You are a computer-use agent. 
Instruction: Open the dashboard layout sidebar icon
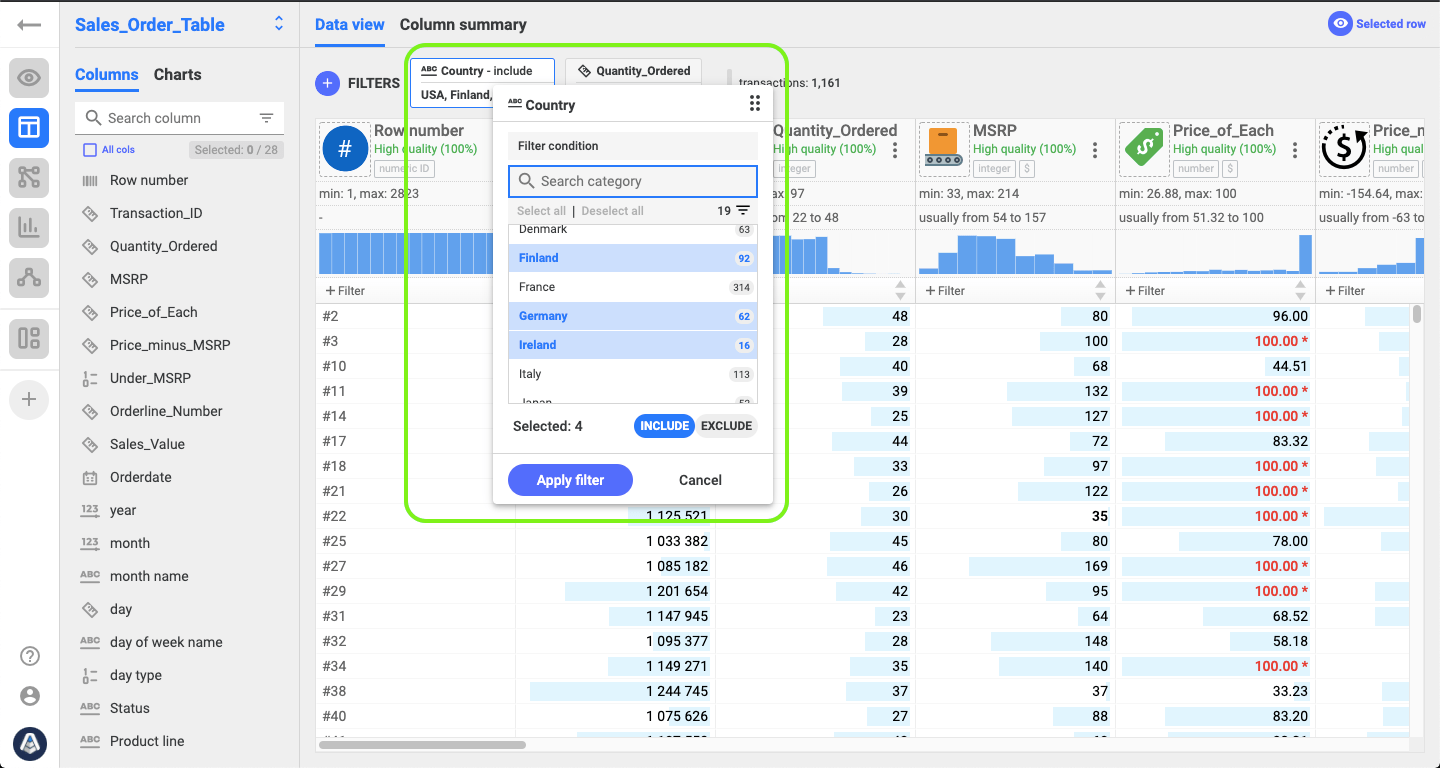pyautogui.click(x=29, y=338)
